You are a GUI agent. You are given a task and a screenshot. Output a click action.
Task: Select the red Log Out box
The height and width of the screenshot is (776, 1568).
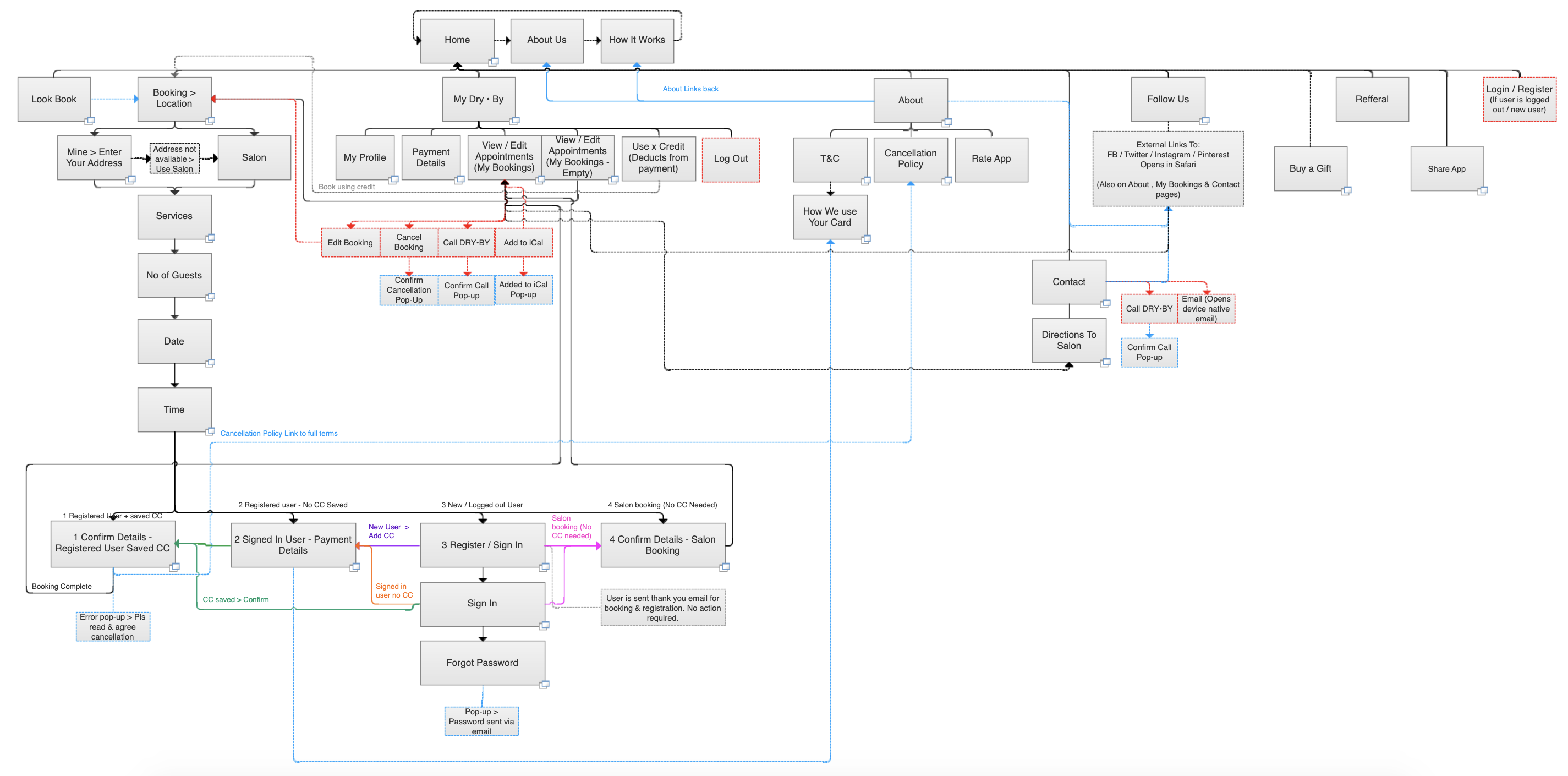731,159
